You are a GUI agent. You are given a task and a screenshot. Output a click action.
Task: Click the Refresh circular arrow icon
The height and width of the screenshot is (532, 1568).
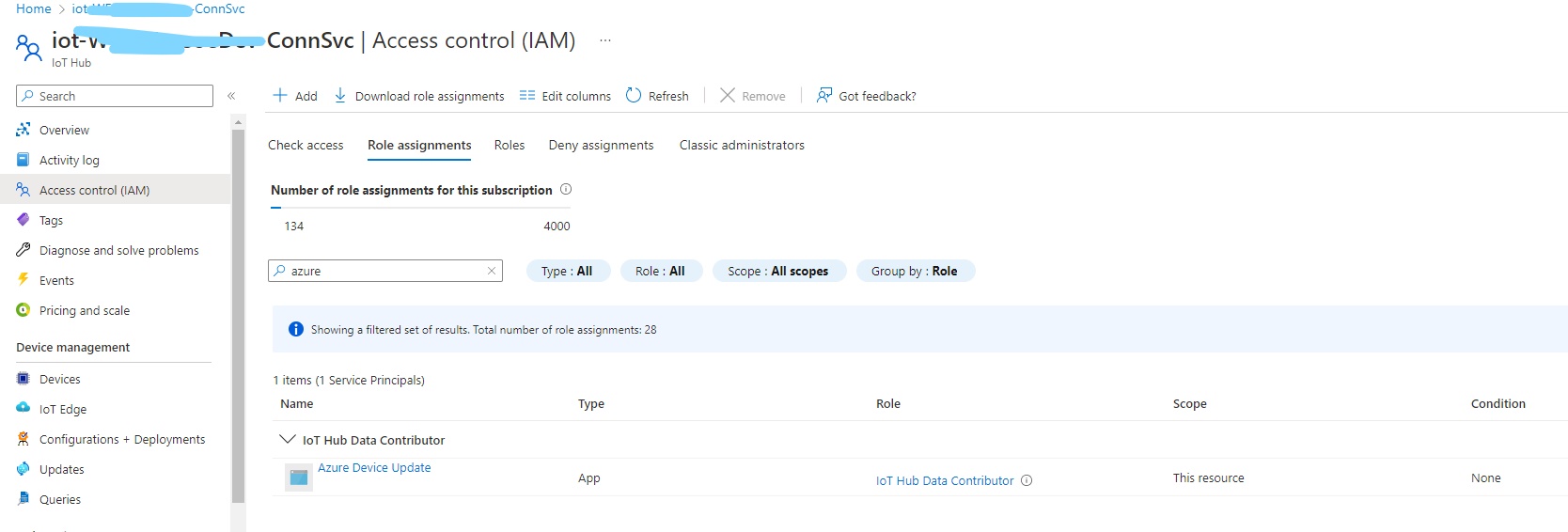[634, 95]
